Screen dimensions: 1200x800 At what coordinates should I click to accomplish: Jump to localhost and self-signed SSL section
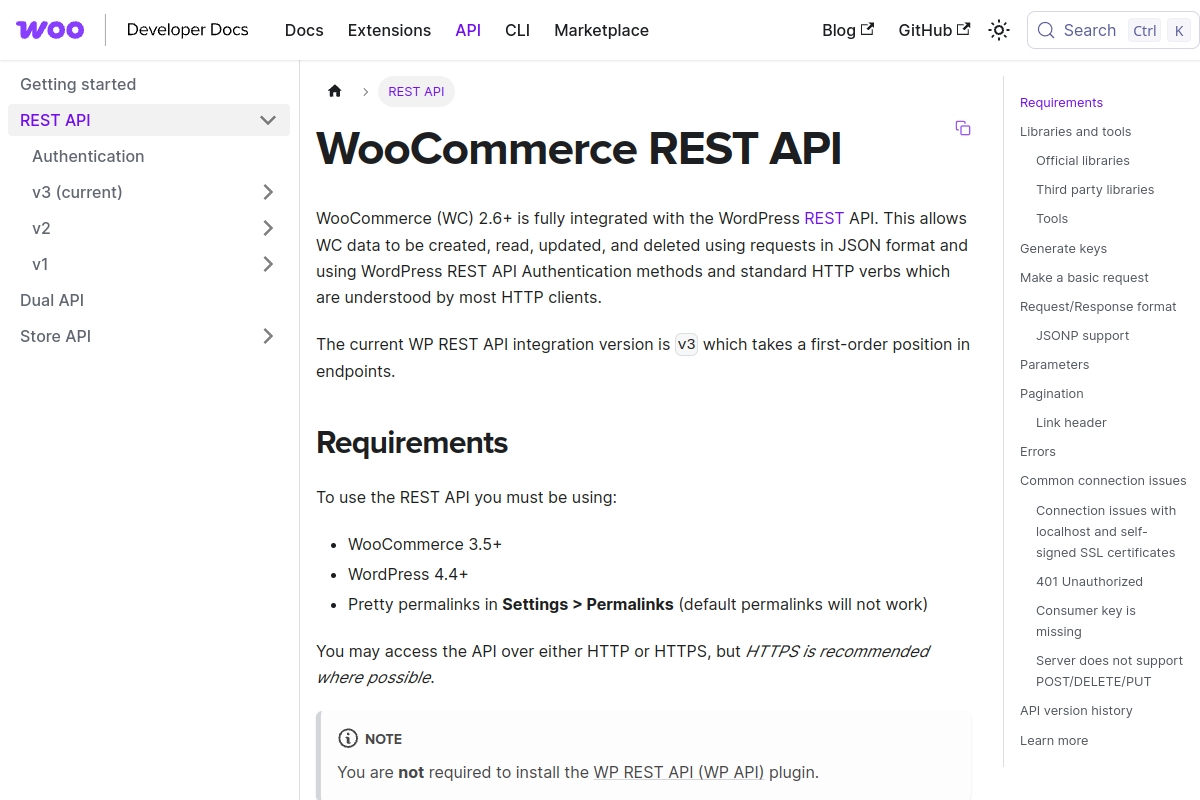coord(1106,531)
